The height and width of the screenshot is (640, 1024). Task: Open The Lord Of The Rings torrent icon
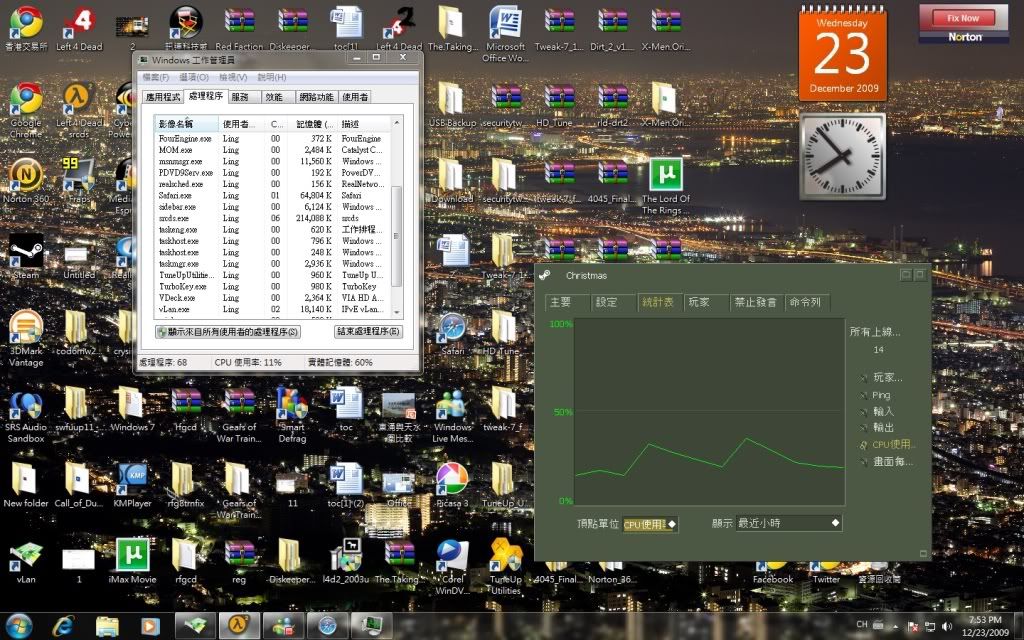[x=665, y=176]
